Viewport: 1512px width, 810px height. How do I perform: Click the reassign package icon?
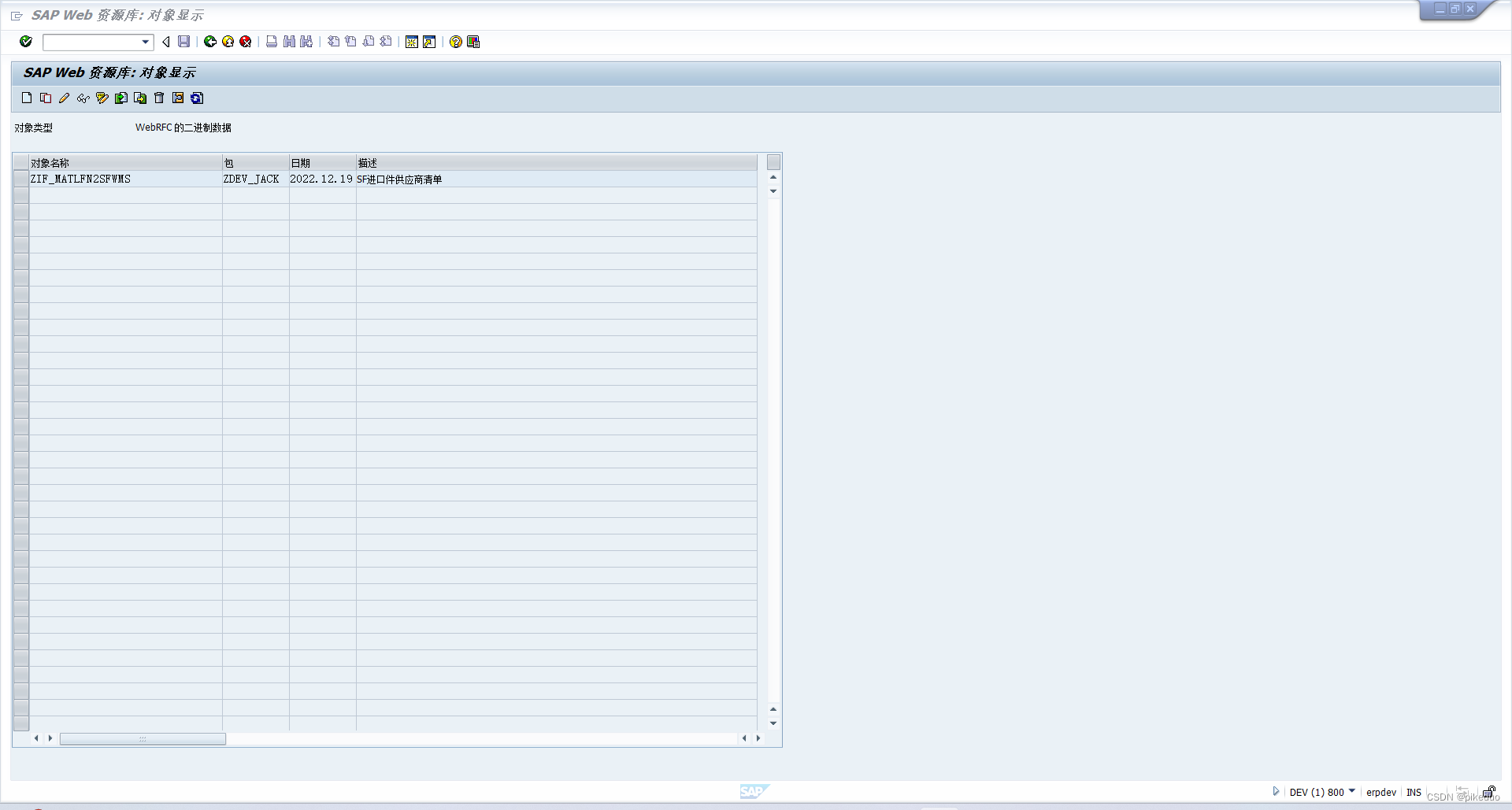pyautogui.click(x=178, y=98)
